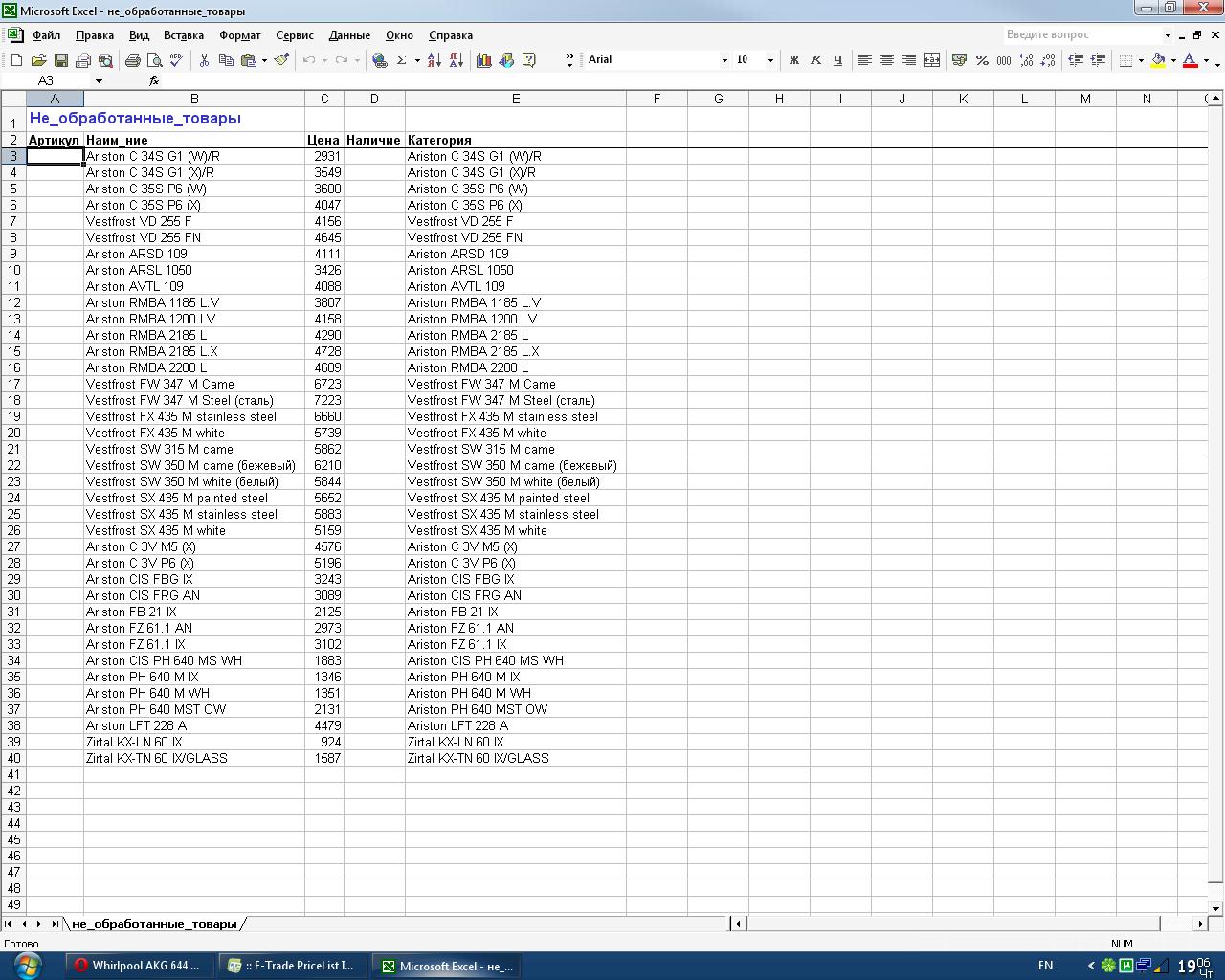Switch to E-Trade PriceList taskbar window
The height and width of the screenshot is (980, 1225).
293,966
